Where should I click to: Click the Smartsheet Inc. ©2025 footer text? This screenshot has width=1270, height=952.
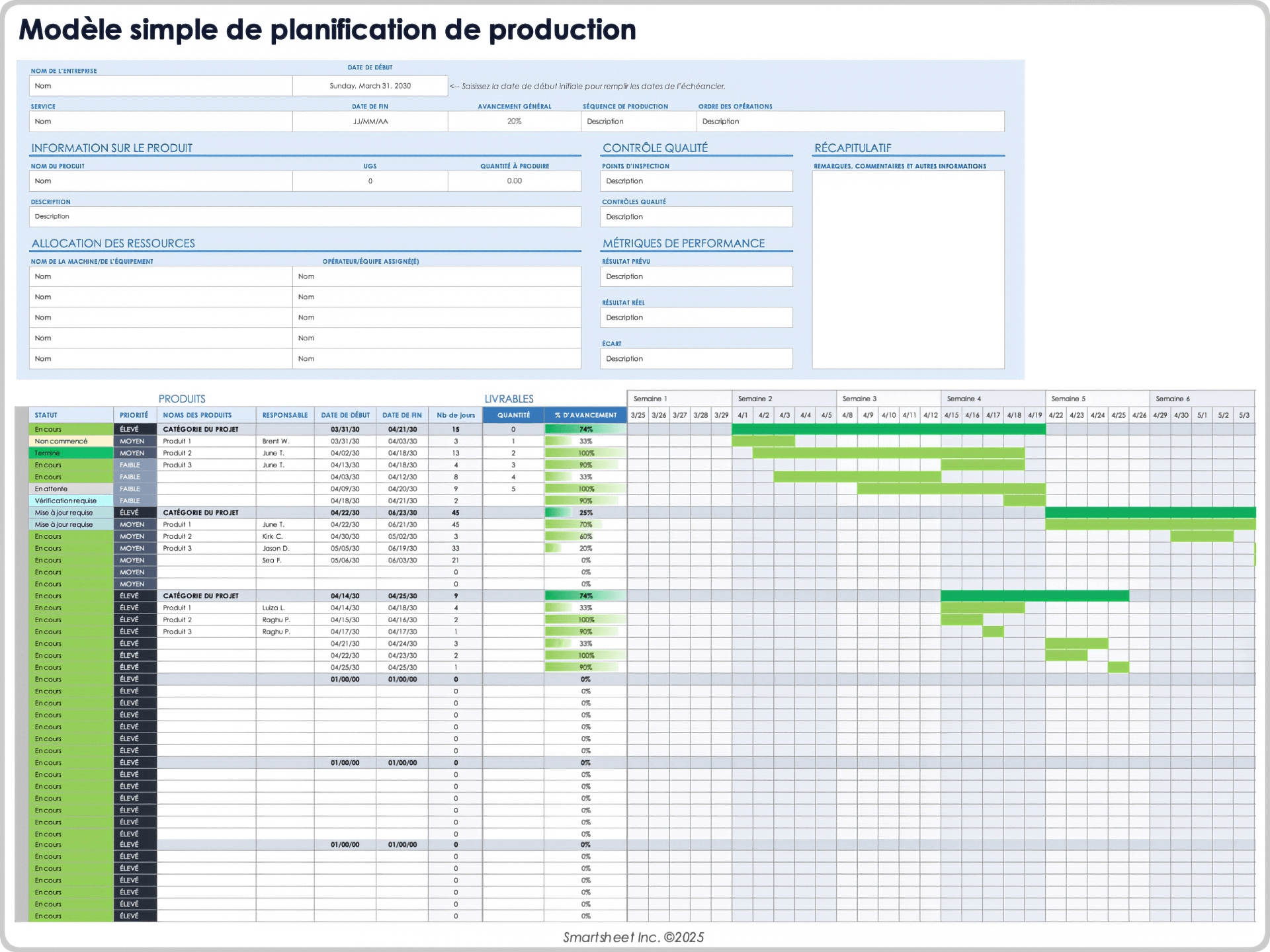pos(633,937)
